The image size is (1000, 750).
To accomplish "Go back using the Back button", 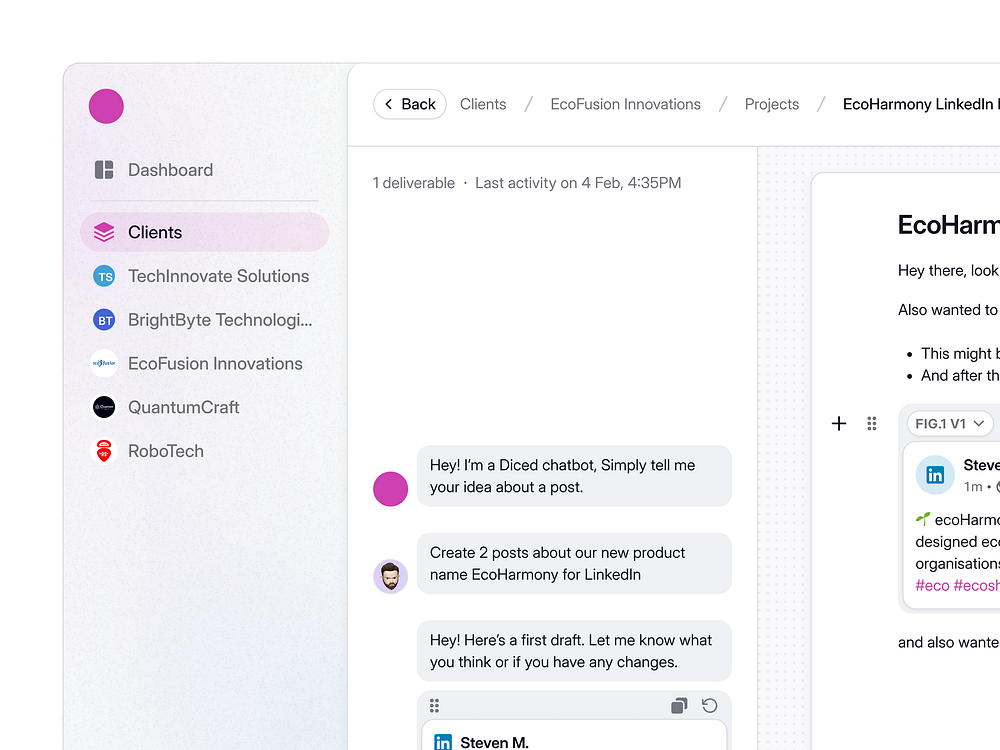I will (409, 104).
